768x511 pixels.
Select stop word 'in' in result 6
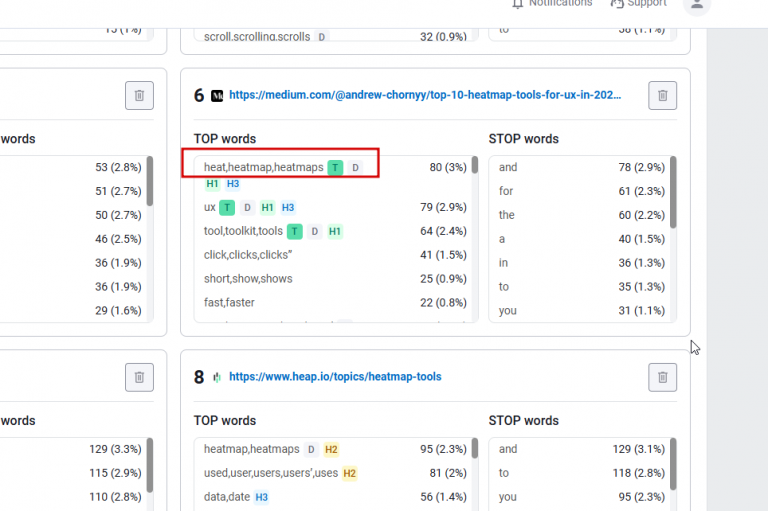click(x=503, y=263)
